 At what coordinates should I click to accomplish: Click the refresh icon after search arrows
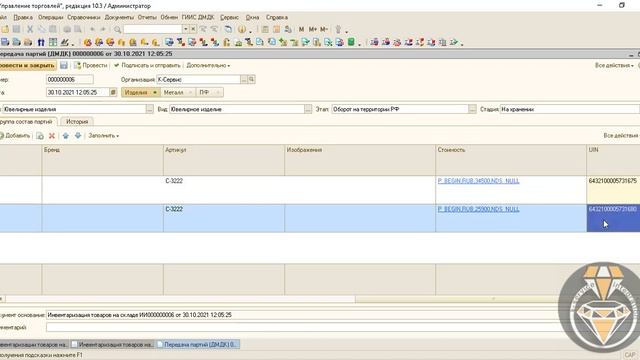tap(228, 29)
